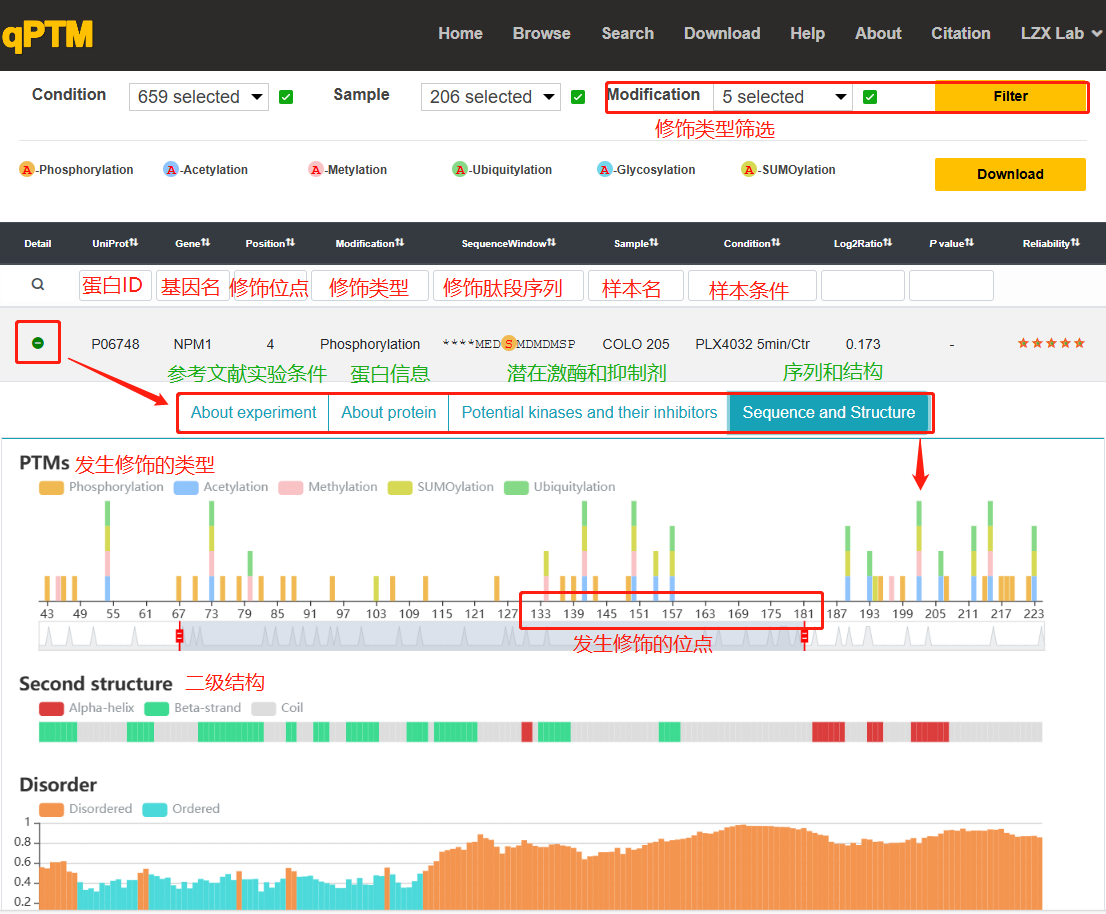1106x914 pixels.
Task: Expand the LZX Lab menu
Action: [x=1061, y=33]
